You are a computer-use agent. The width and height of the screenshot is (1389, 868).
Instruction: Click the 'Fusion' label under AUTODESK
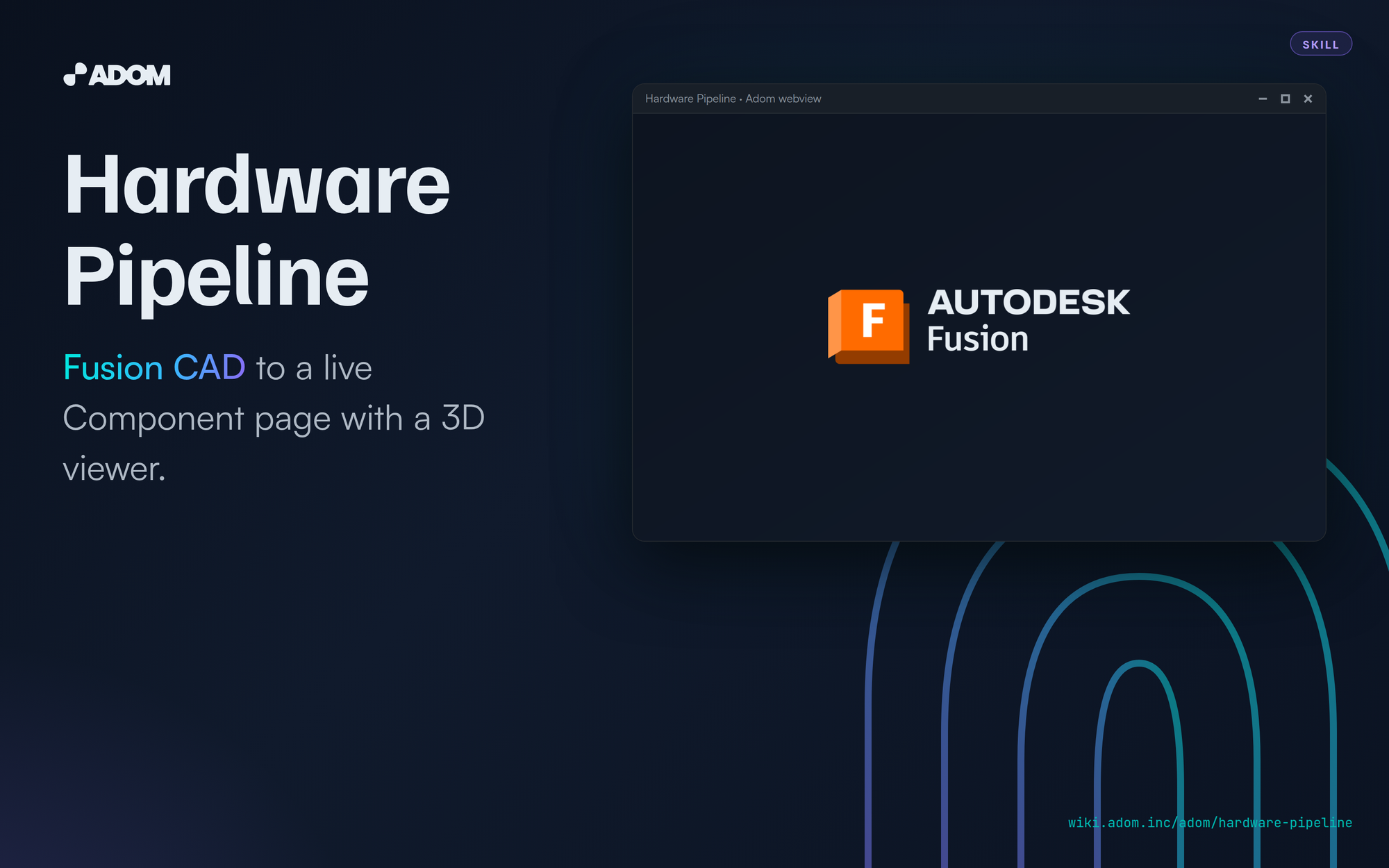pos(978,339)
